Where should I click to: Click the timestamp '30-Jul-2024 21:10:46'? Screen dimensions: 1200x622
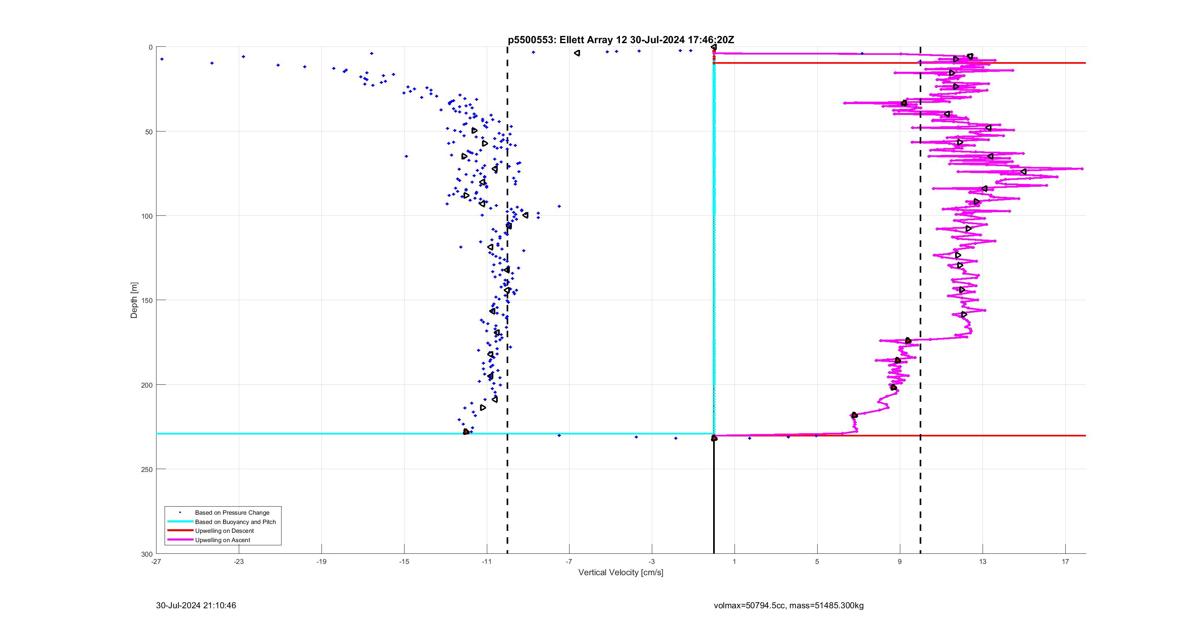point(196,605)
